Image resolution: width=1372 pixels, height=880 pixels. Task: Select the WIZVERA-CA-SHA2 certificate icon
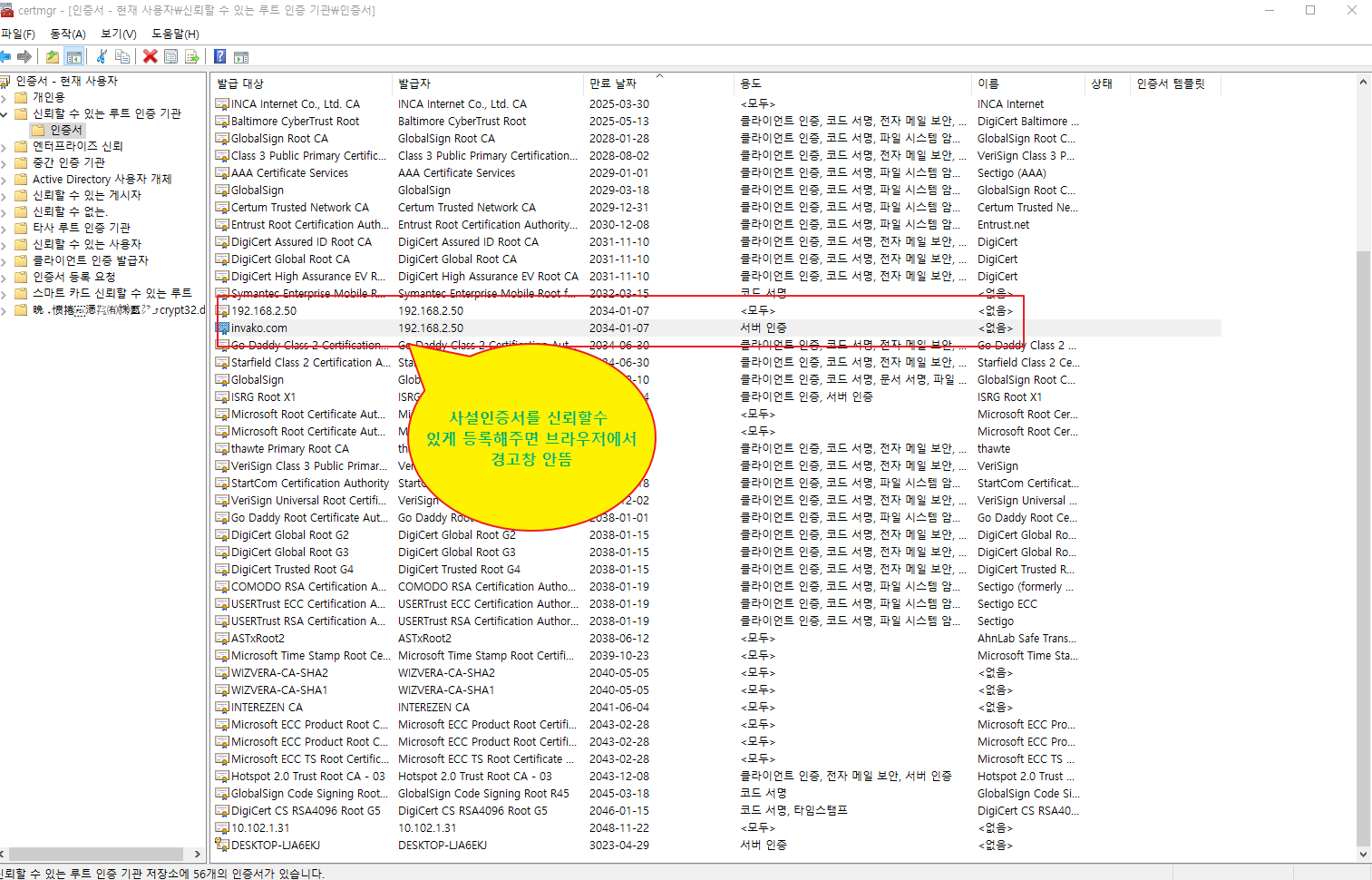pos(222,673)
